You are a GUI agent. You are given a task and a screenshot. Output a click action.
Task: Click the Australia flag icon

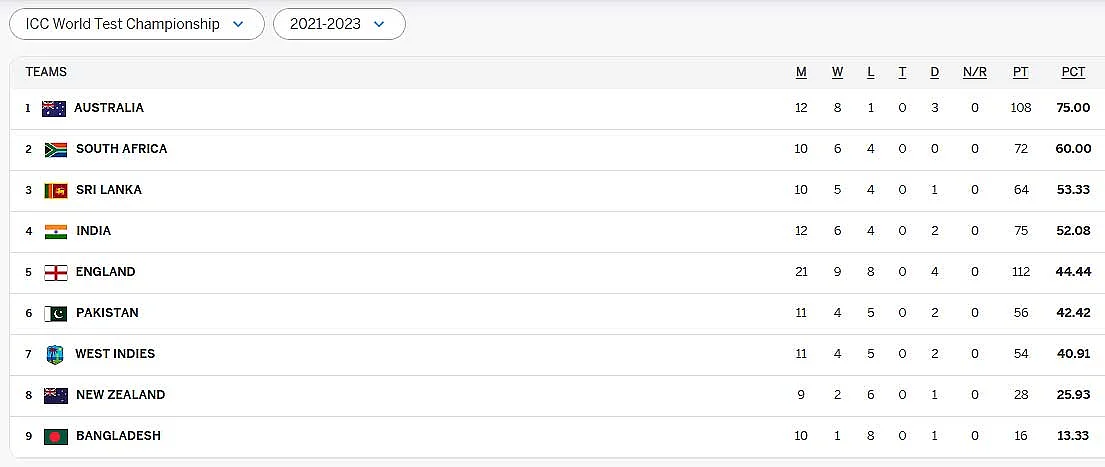point(54,108)
